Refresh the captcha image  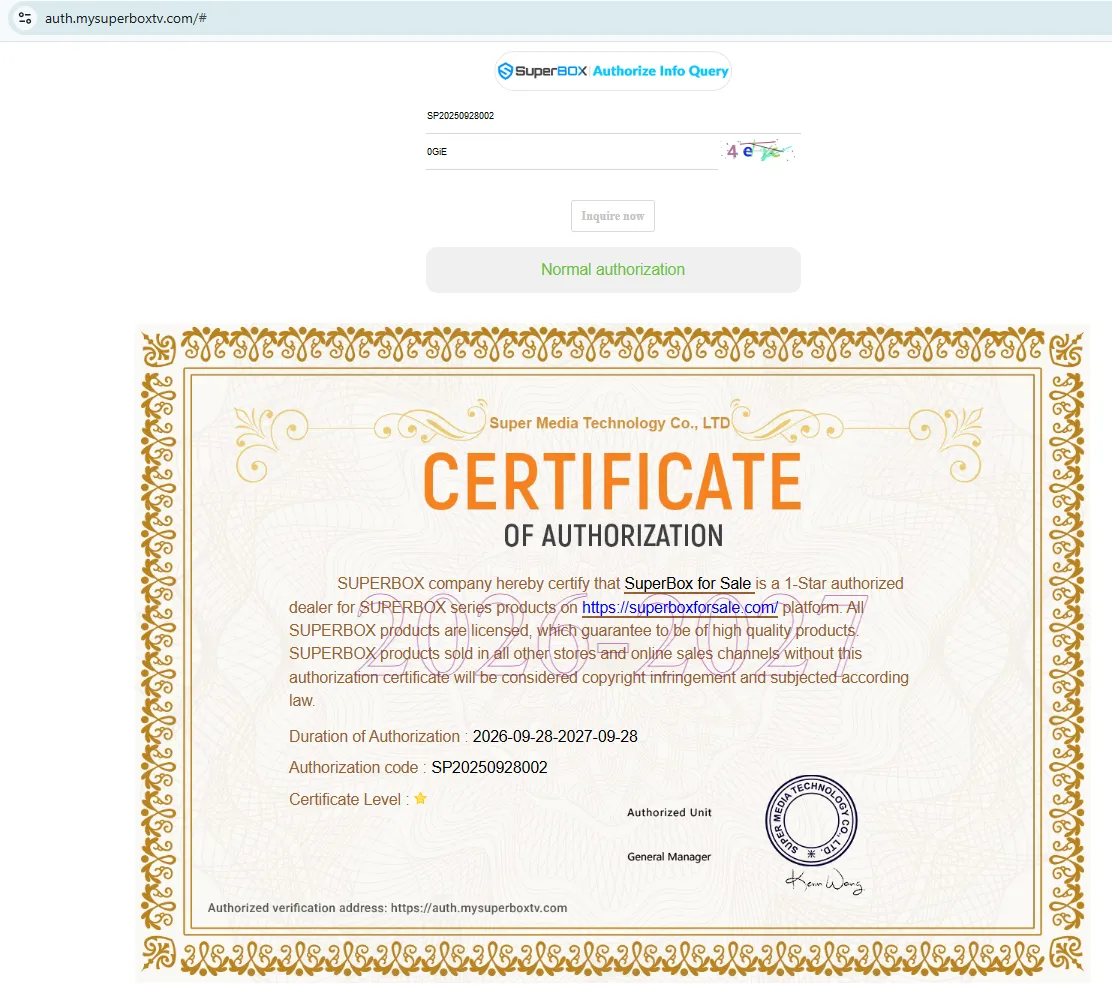[x=759, y=150]
